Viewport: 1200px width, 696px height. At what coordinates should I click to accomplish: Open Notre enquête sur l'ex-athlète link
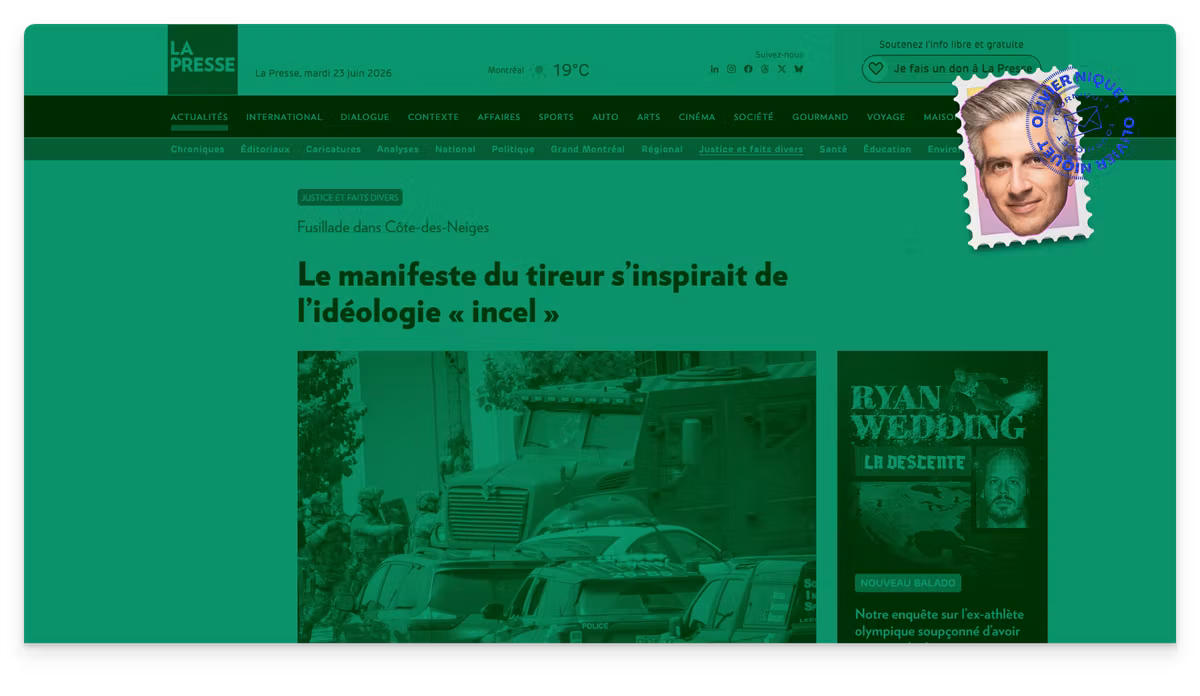(940, 623)
